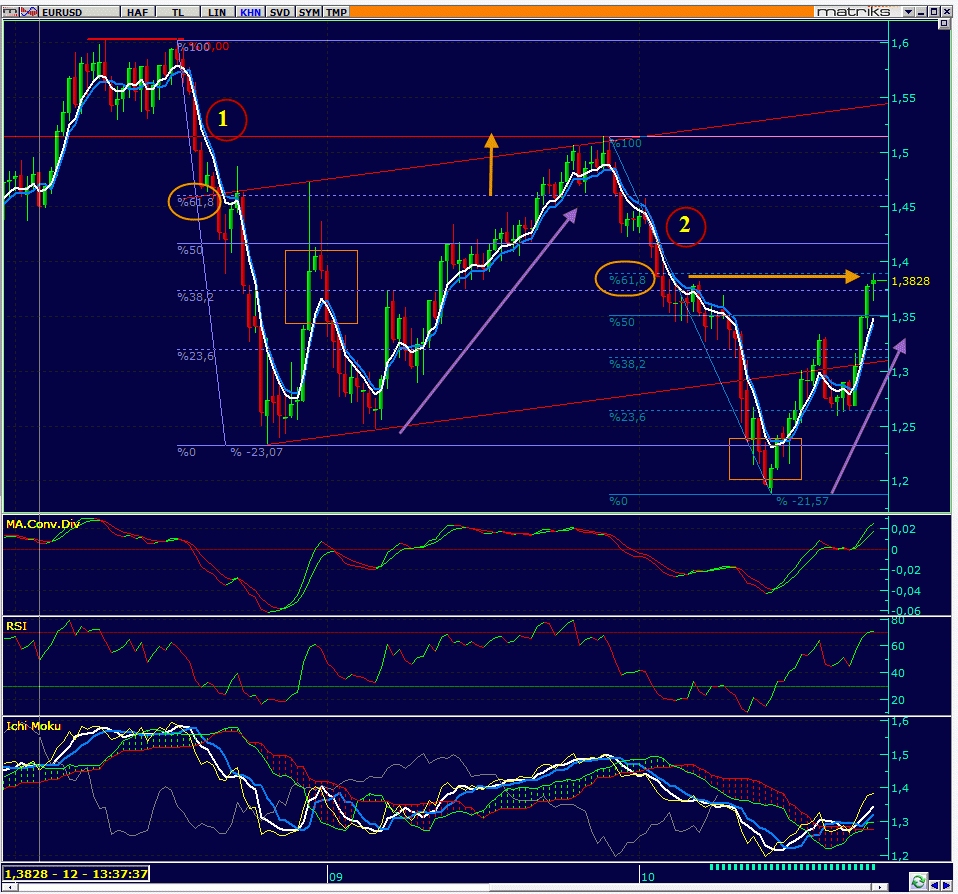Viewport: 958px width, 894px height.
Task: Click the green refresh icon at bottom right
Action: point(918,881)
